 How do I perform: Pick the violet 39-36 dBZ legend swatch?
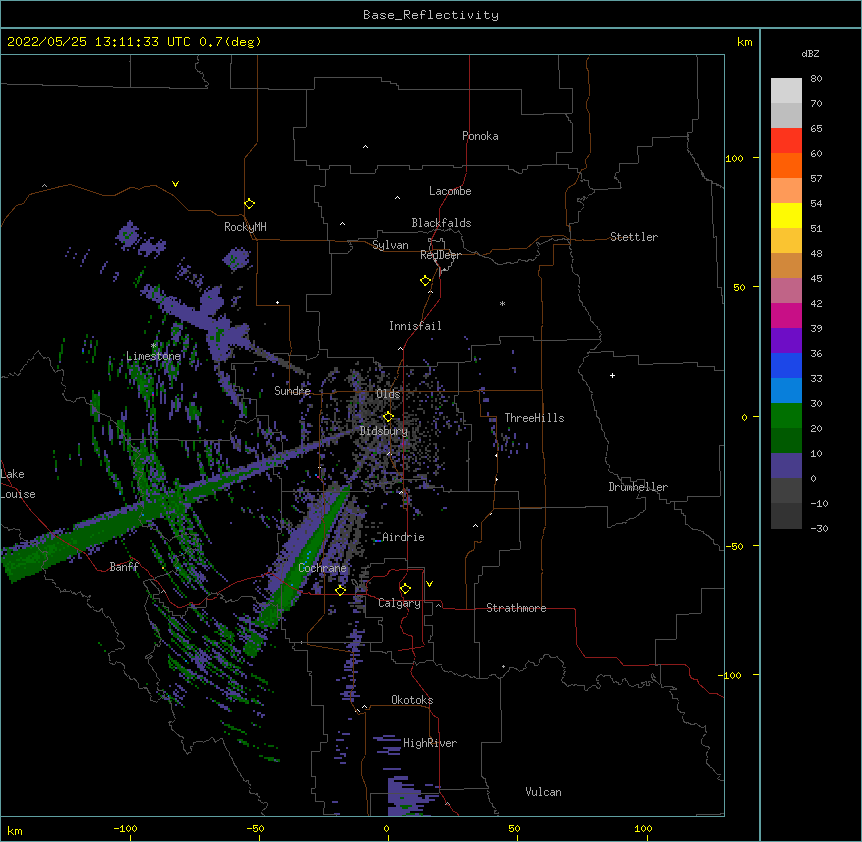786,341
